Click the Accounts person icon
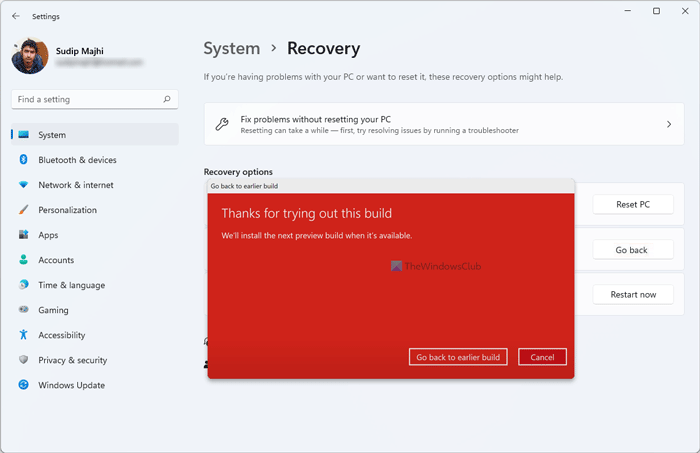The height and width of the screenshot is (453, 700). (x=23, y=260)
